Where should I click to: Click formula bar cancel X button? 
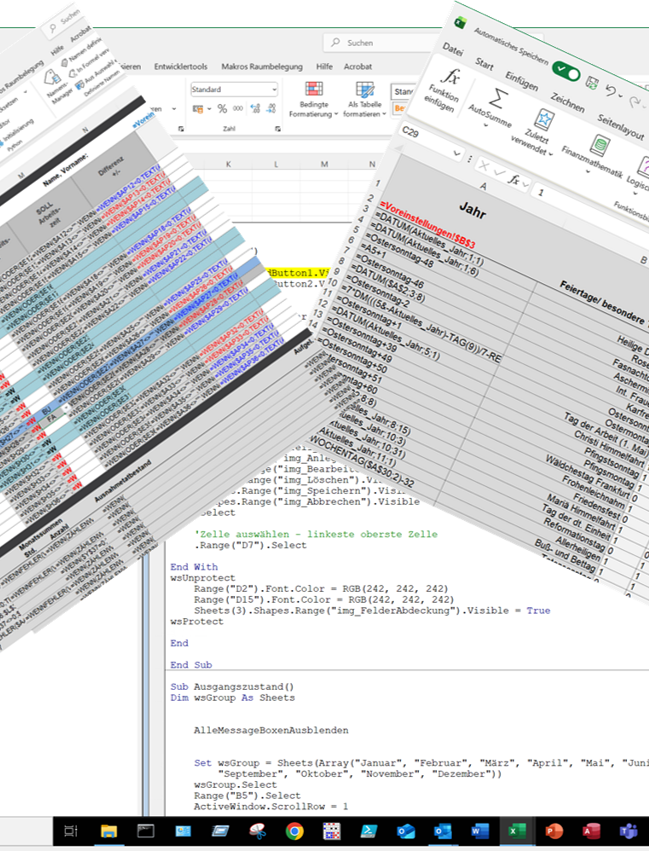point(484,166)
